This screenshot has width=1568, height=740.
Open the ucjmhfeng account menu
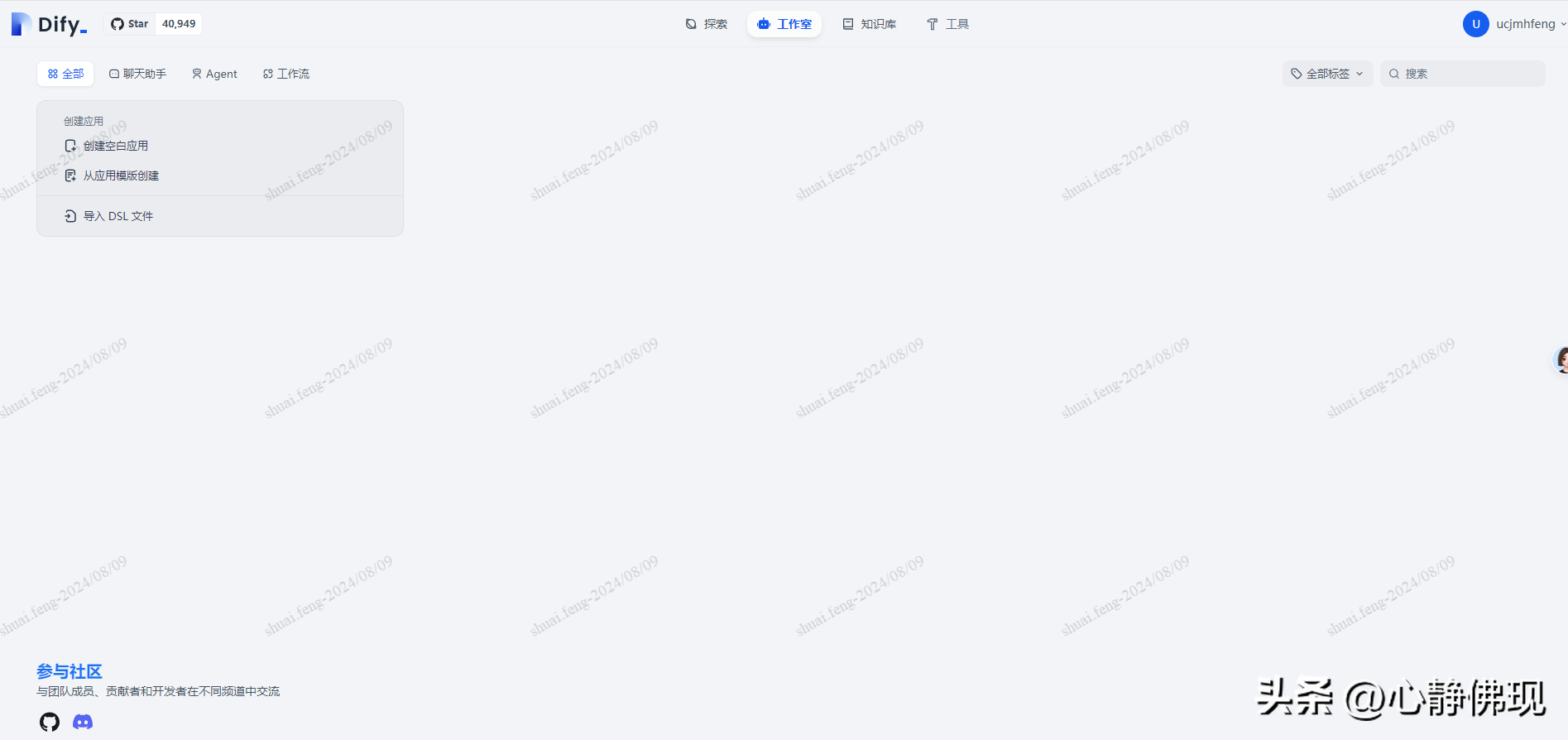click(1525, 24)
